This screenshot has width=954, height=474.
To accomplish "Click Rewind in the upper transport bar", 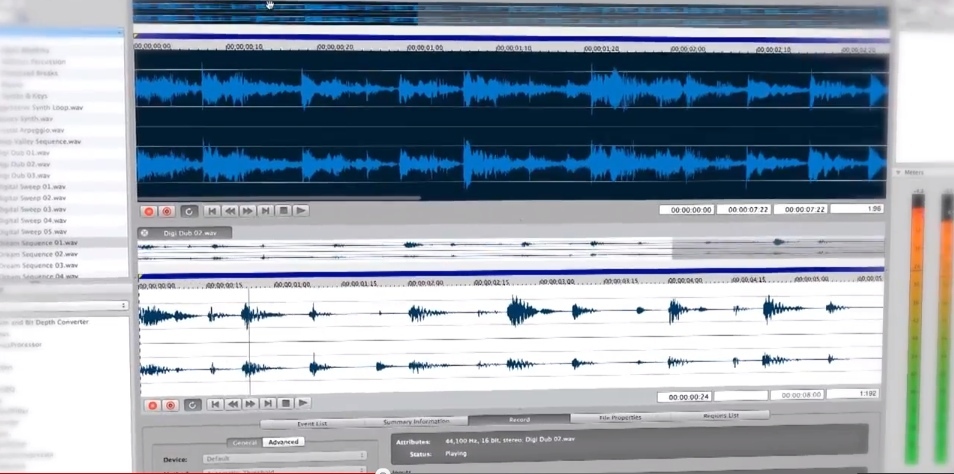I will [x=230, y=211].
